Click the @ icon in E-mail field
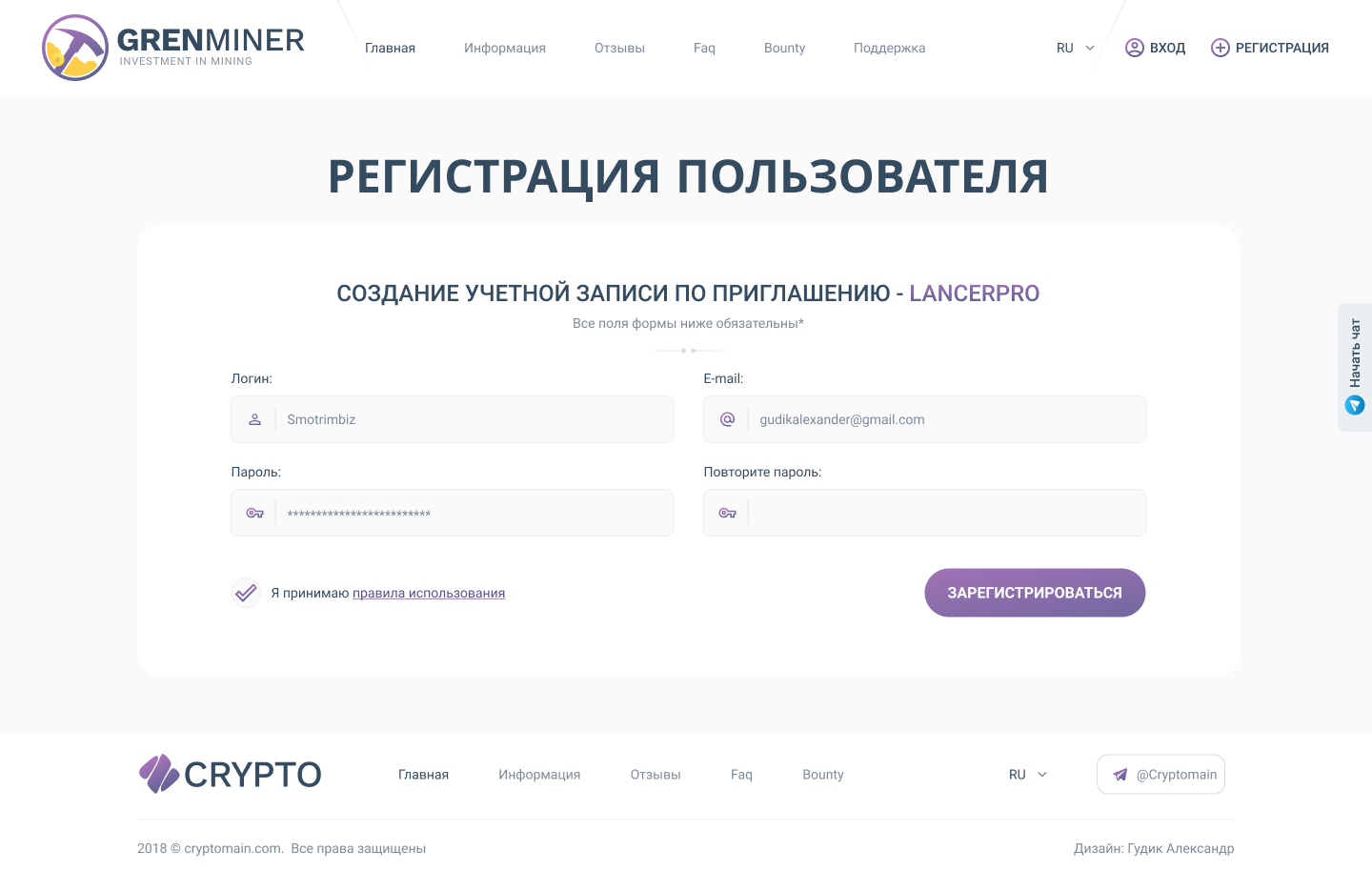This screenshot has width=1372, height=871. point(727,419)
